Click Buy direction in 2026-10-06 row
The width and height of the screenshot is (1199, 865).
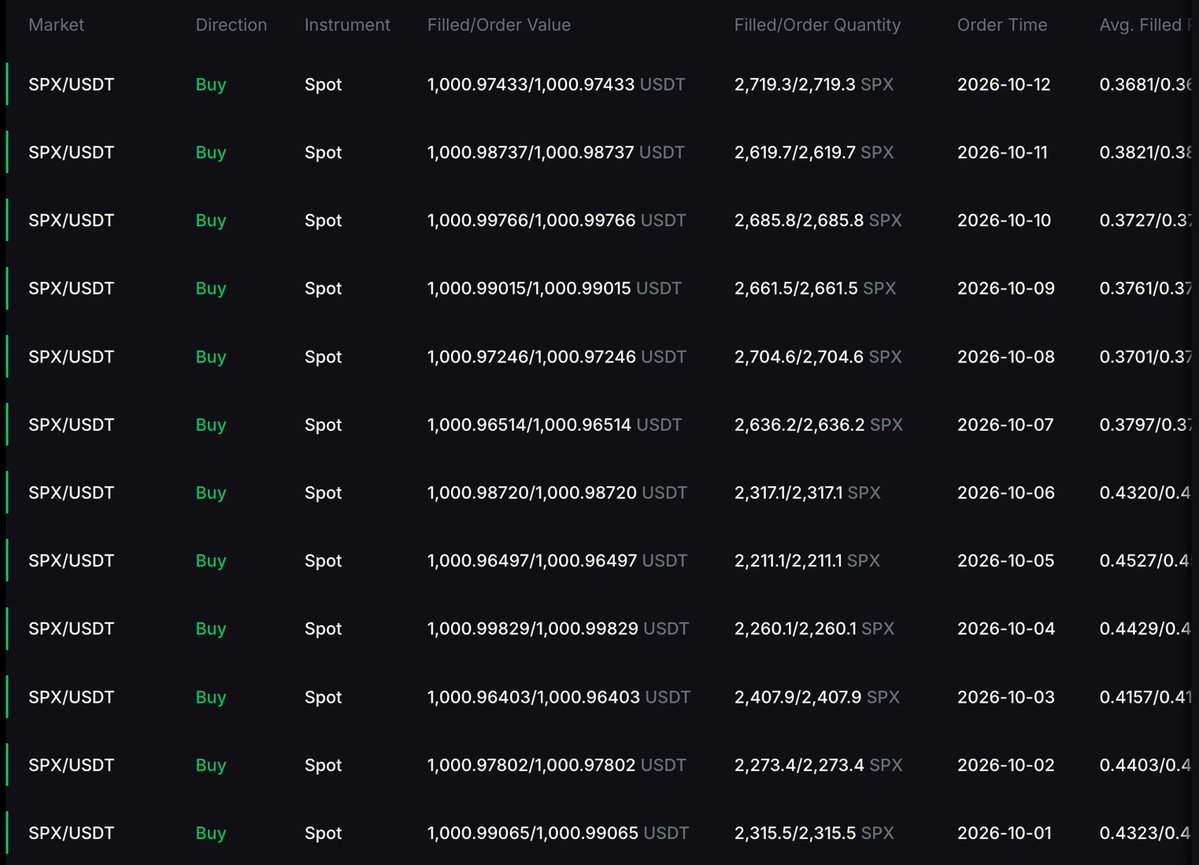coord(211,493)
